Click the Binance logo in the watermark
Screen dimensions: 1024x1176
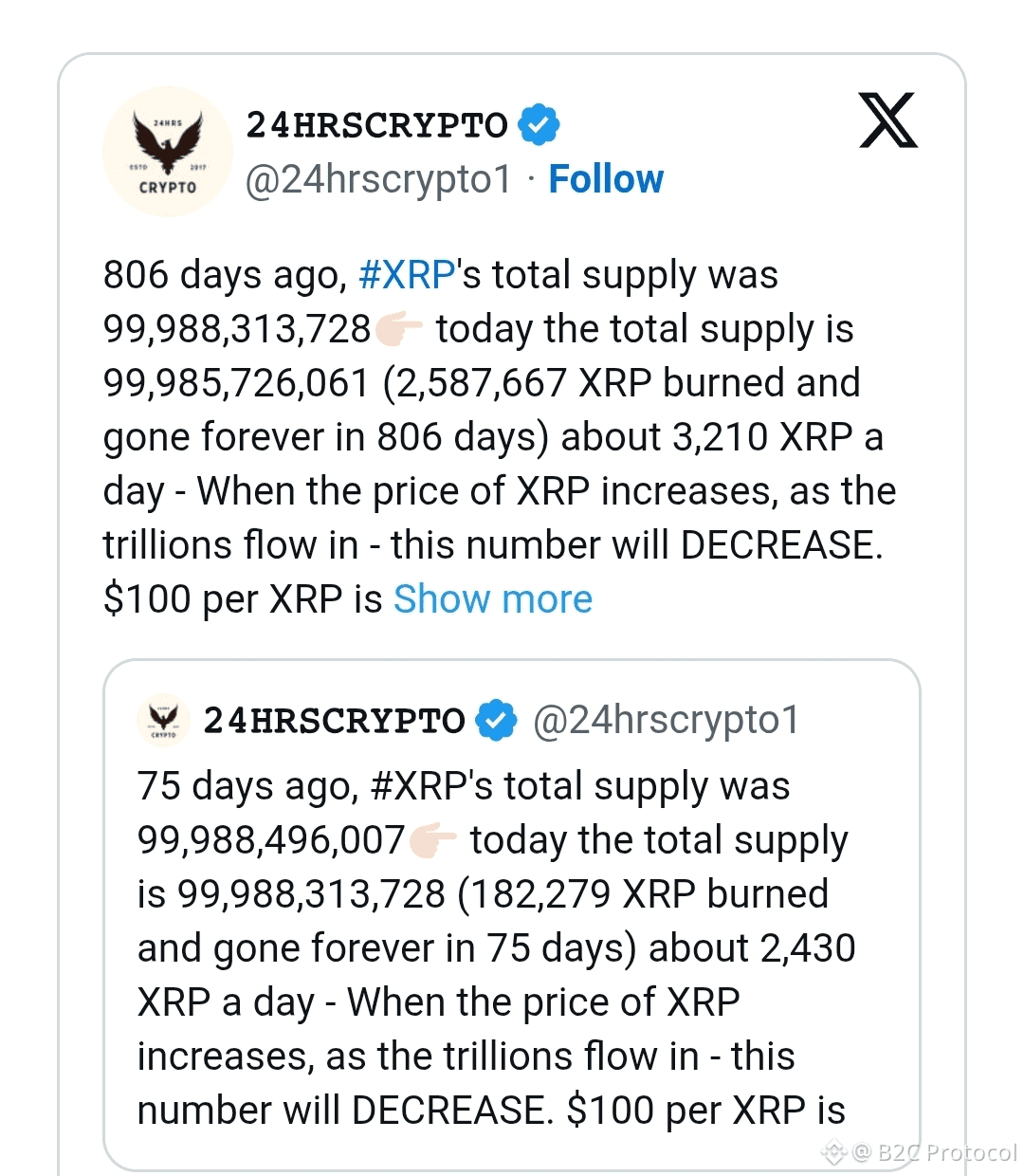click(x=833, y=1152)
